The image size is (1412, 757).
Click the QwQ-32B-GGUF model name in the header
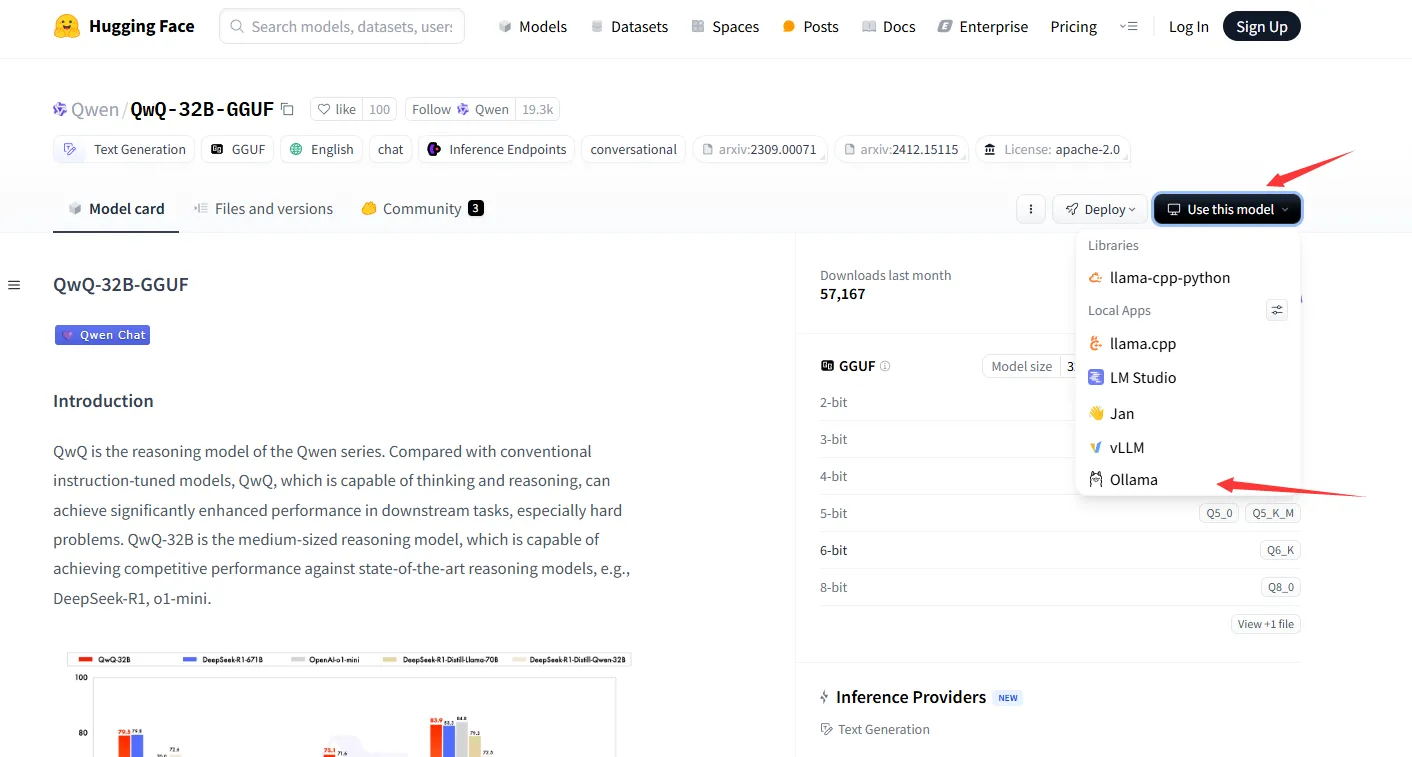click(x=202, y=110)
